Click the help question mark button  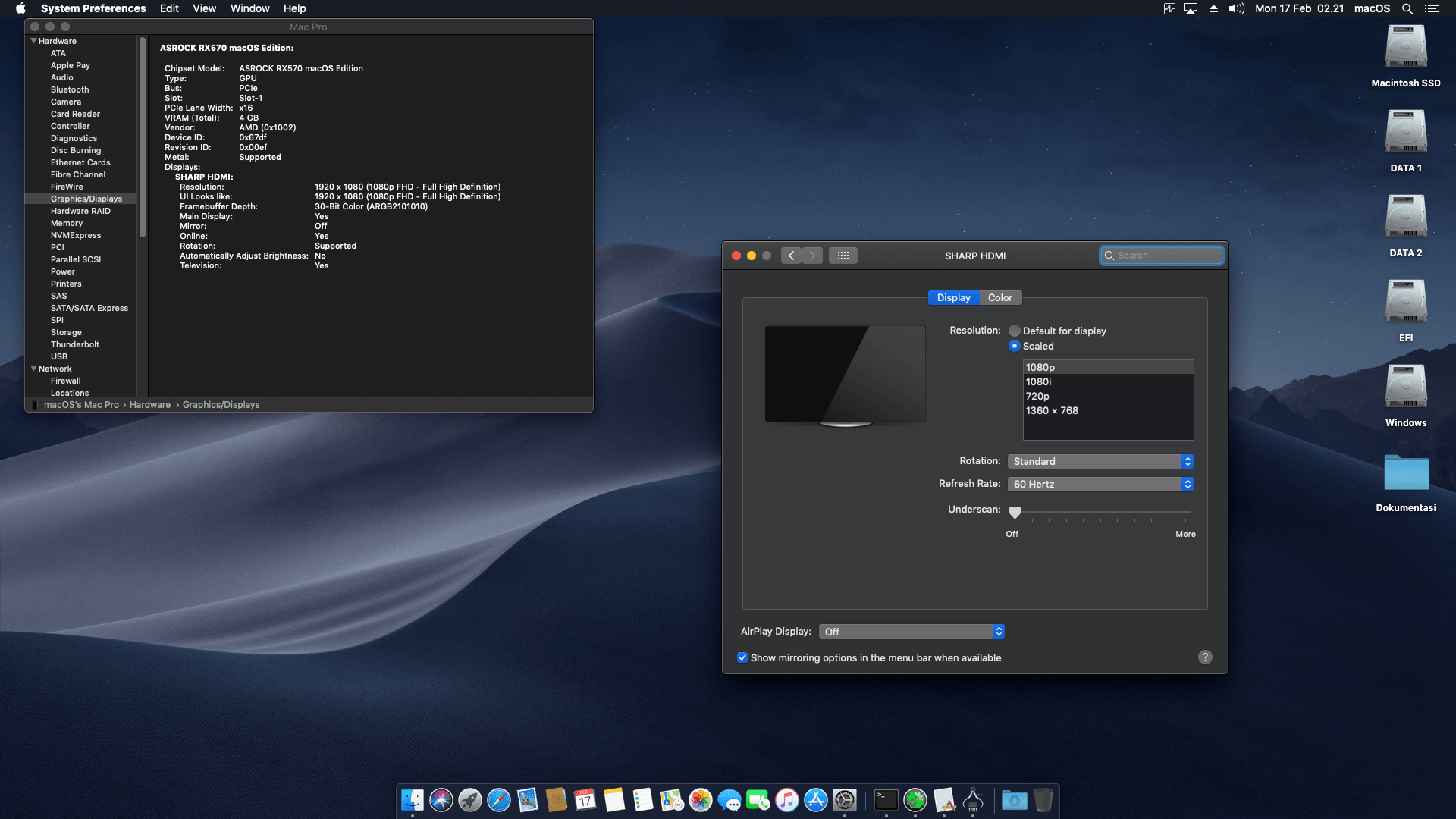tap(1205, 657)
